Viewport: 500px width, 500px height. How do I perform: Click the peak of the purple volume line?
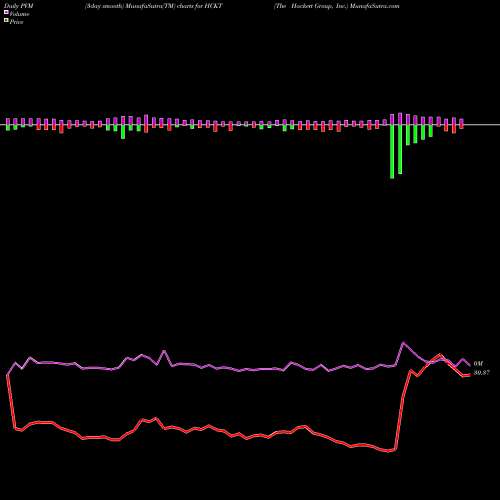pos(404,342)
